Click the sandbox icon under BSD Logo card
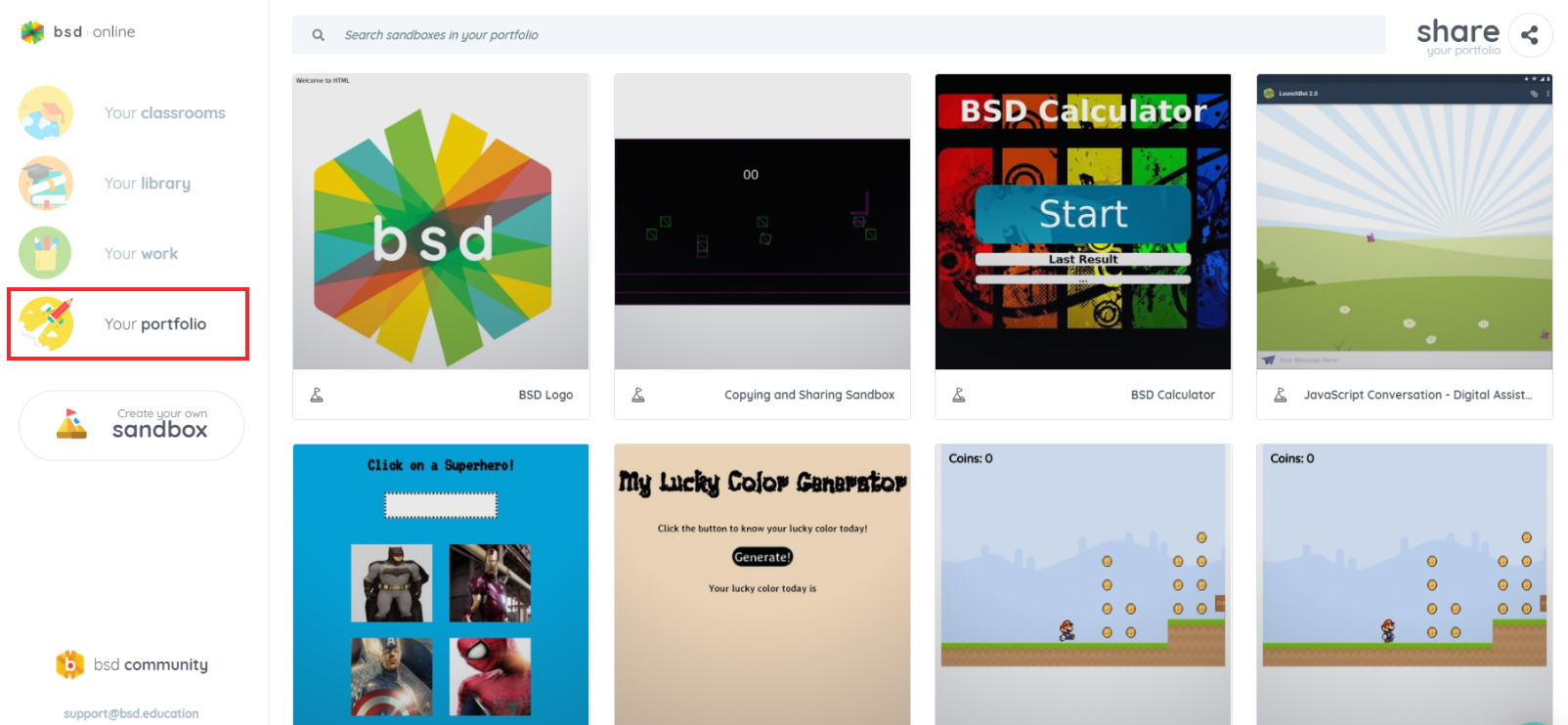This screenshot has width=1568, height=725. pos(317,395)
